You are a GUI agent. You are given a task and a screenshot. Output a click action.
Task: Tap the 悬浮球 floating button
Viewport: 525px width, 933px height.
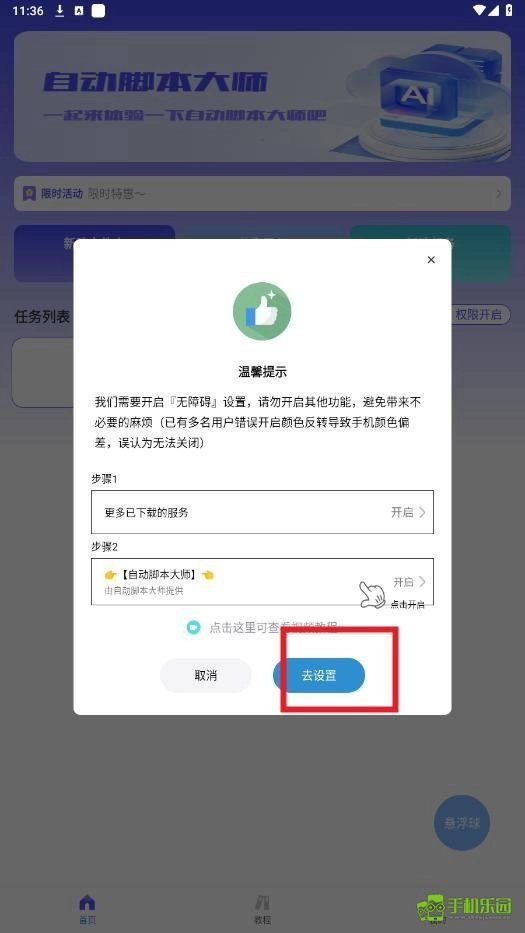tap(462, 823)
